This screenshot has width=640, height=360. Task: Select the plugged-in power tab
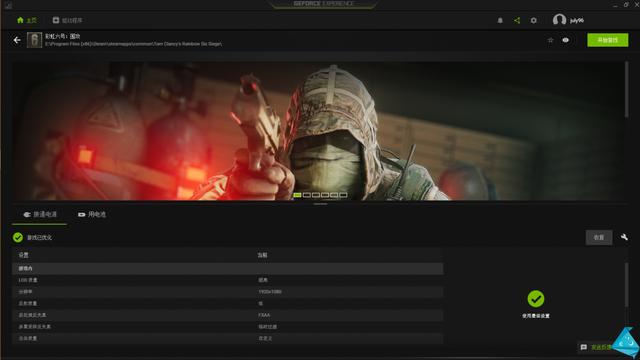pos(40,214)
